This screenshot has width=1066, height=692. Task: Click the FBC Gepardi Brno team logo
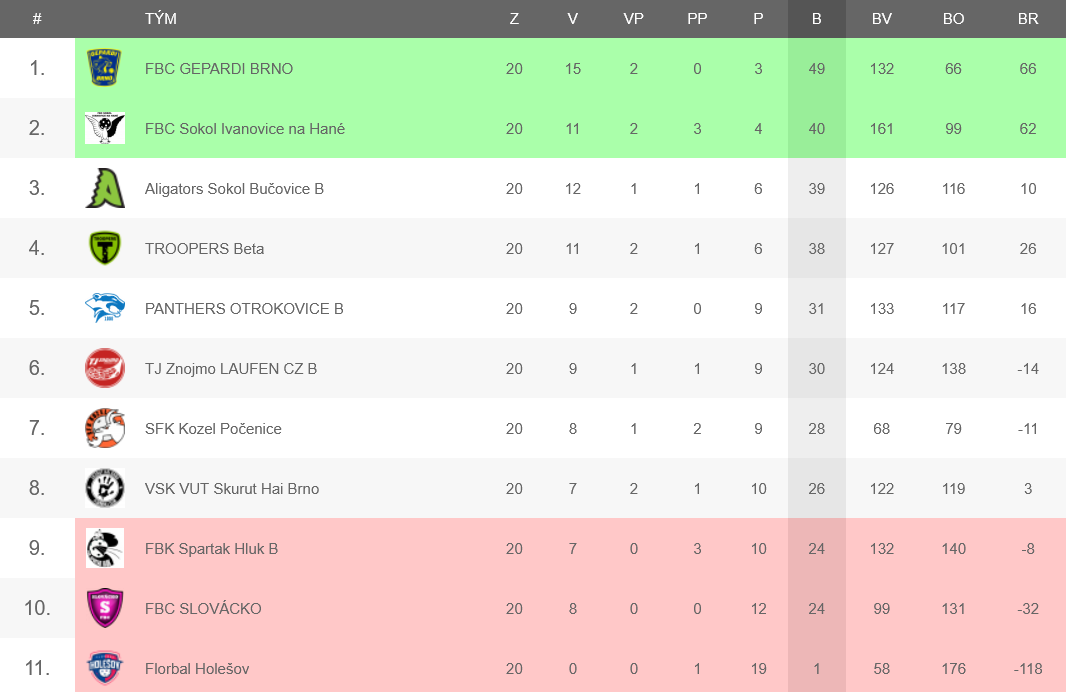click(105, 68)
